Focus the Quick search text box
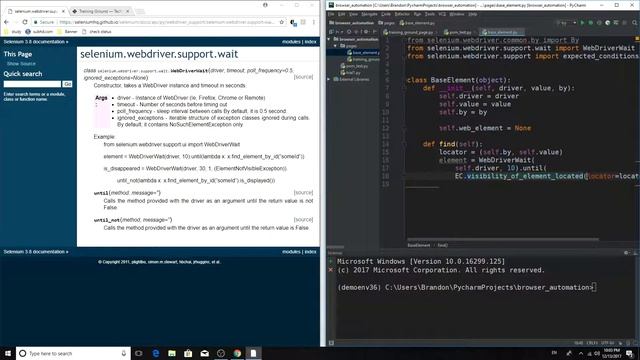Viewport: 640px width, 360px height. [x=32, y=84]
